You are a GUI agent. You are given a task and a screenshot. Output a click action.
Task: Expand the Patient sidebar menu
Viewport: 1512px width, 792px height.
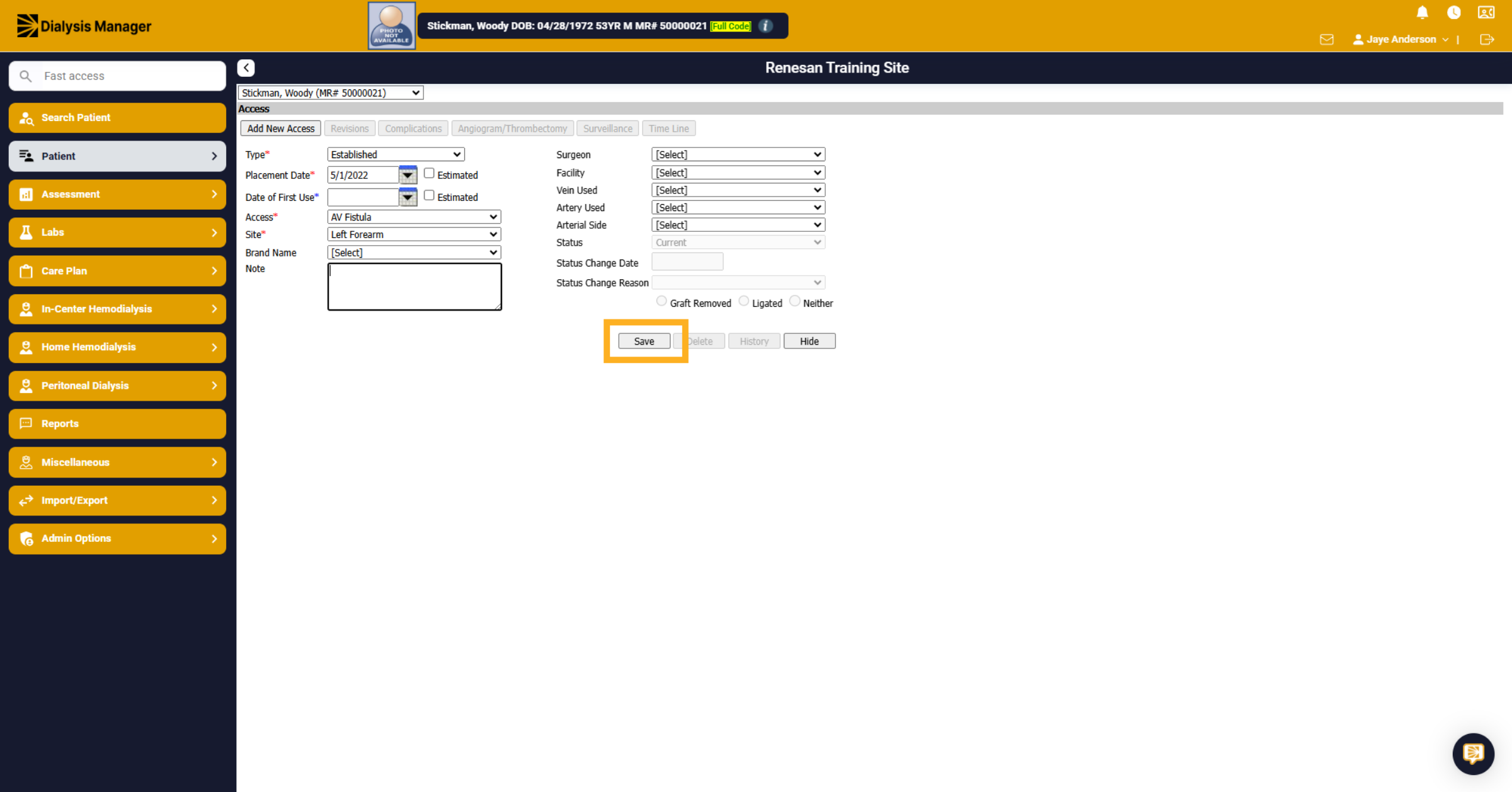click(117, 156)
